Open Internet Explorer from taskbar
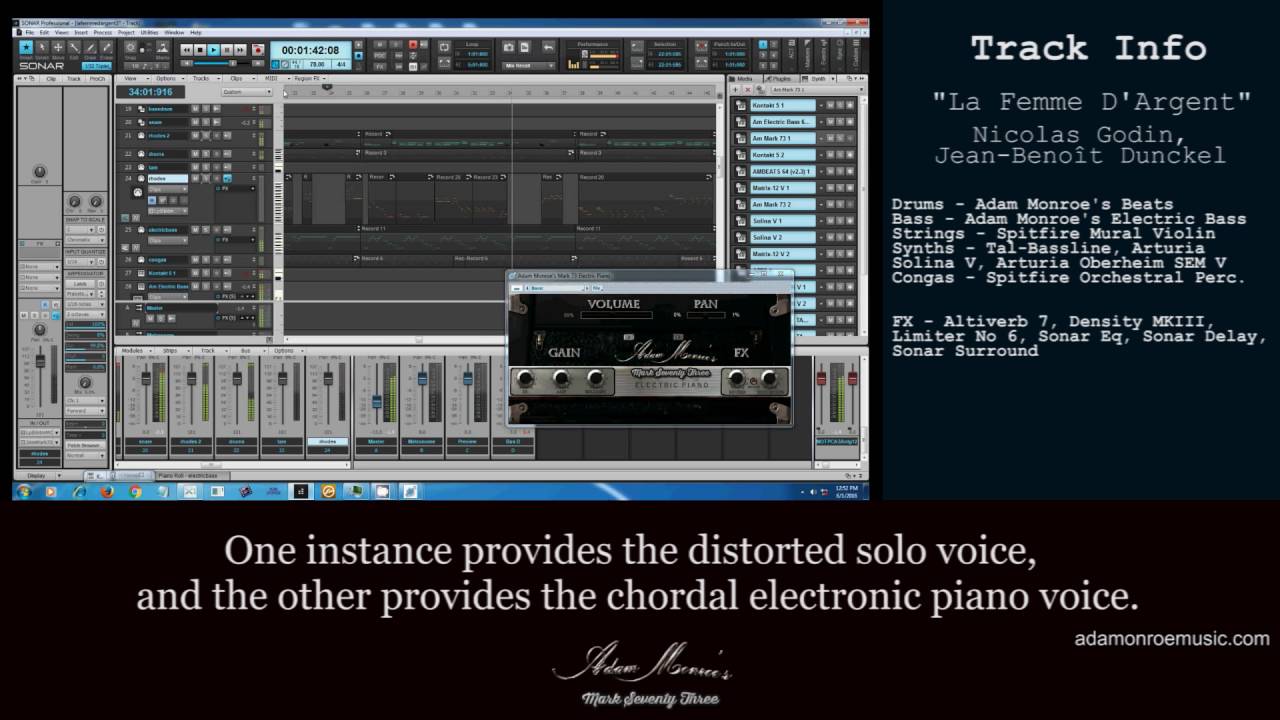 80,492
